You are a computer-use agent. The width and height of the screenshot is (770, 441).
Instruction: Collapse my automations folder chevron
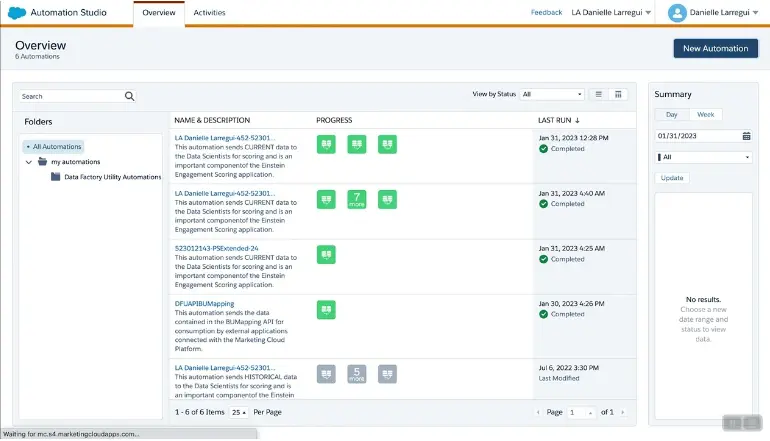[28, 162]
